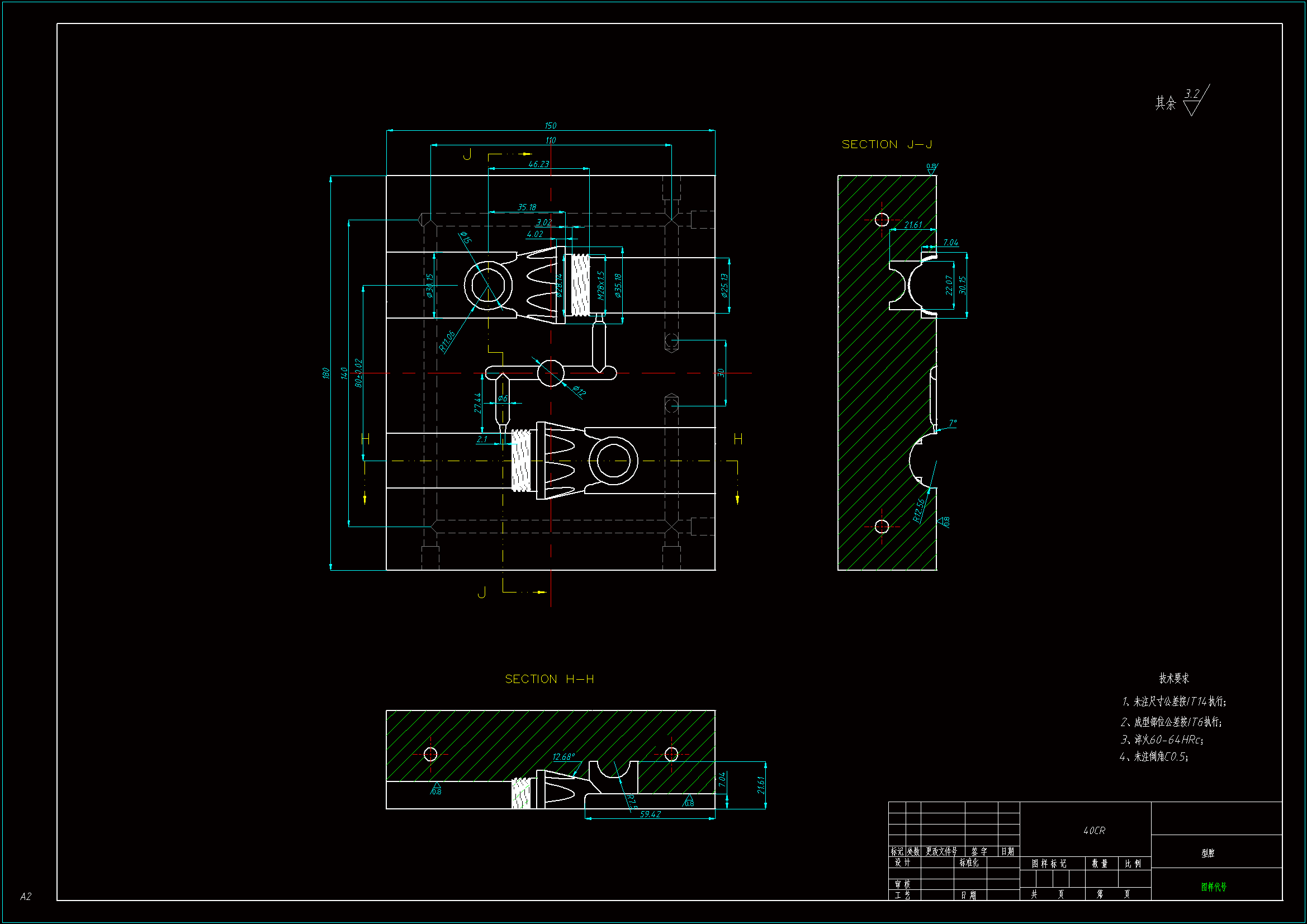Select the 150 width dimension text
1307x924 pixels.
[551, 126]
